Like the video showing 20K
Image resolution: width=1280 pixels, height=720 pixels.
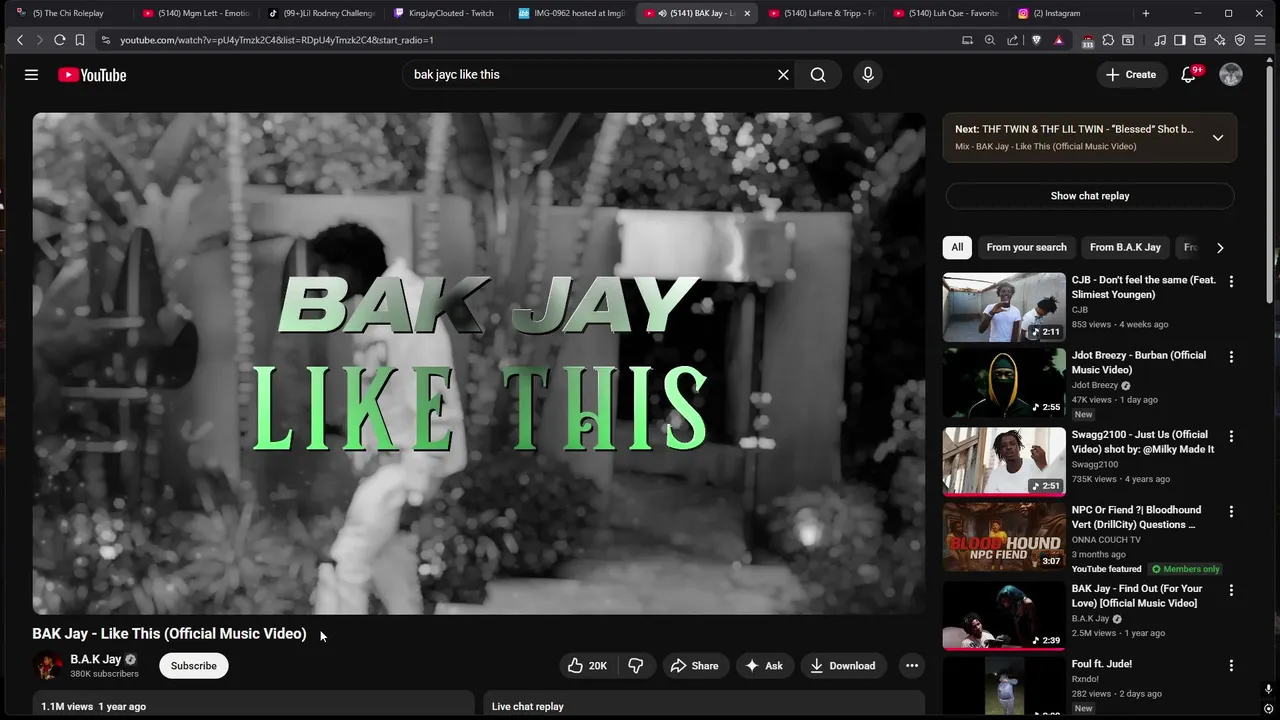click(587, 666)
